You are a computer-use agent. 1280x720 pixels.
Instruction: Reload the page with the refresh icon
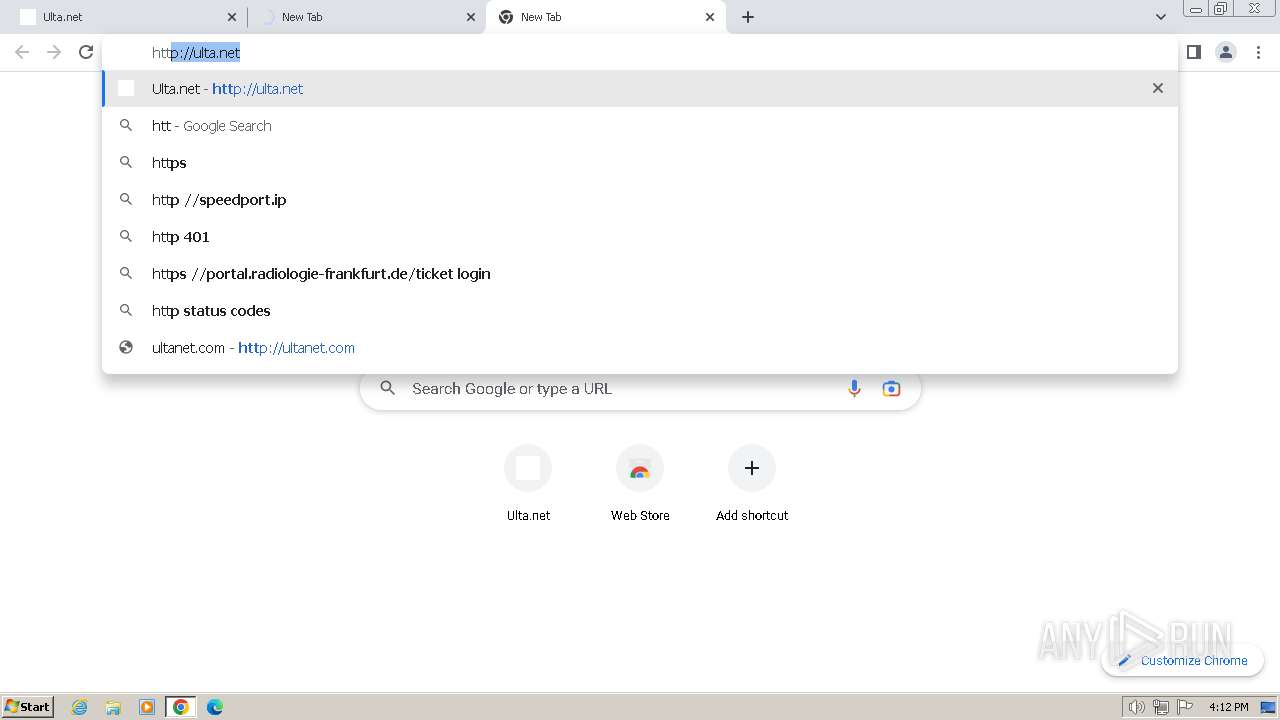(86, 52)
